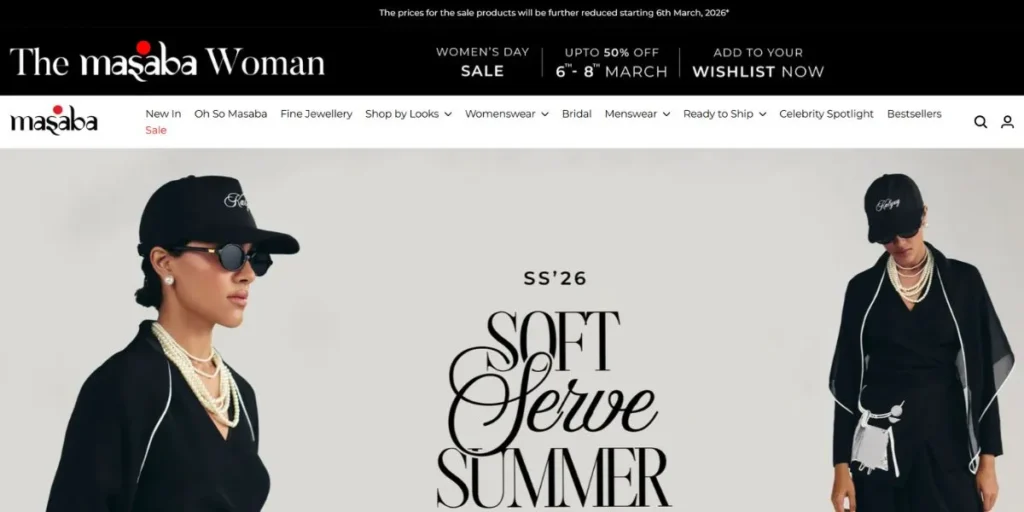Image resolution: width=1024 pixels, height=512 pixels.
Task: Open the account profile icon
Action: pyautogui.click(x=1007, y=122)
